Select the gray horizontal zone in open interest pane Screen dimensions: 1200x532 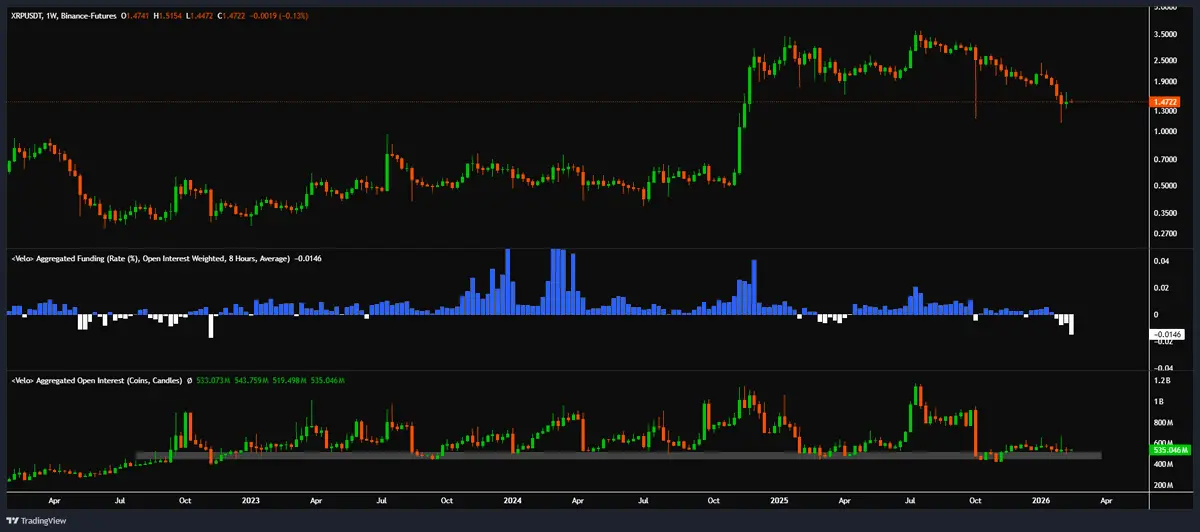(618, 455)
